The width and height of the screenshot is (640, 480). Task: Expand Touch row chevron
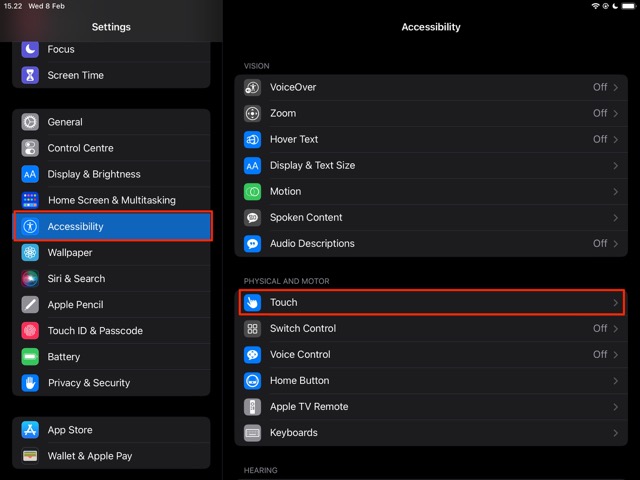tap(616, 303)
